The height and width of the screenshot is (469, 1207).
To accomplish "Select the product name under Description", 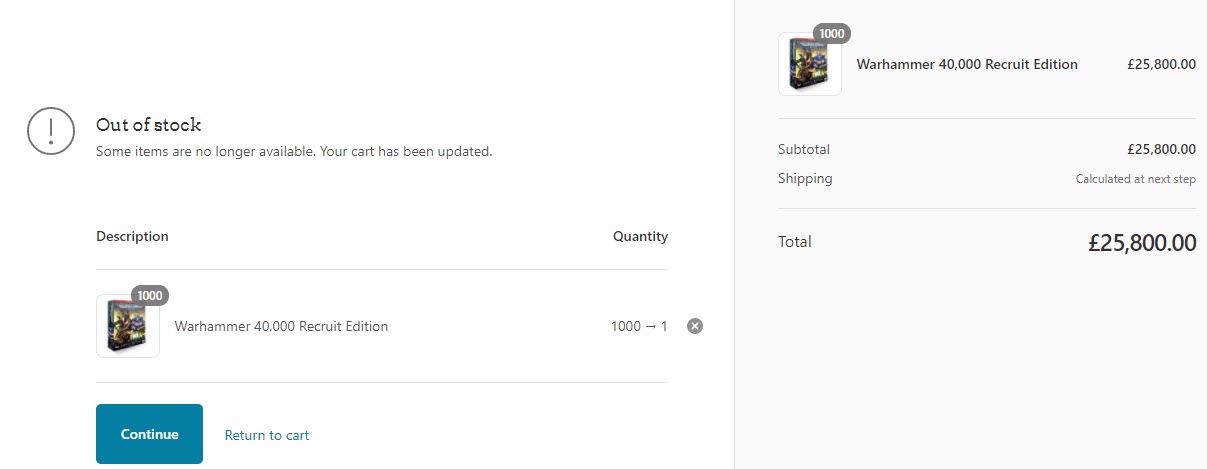I will click(x=281, y=326).
